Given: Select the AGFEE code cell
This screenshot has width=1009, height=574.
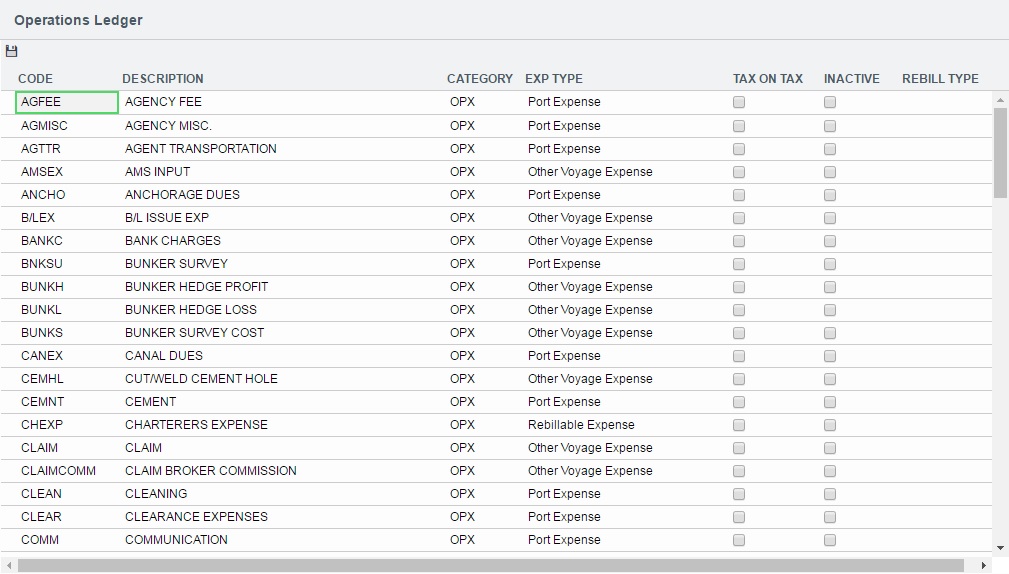Looking at the screenshot, I should tap(67, 102).
